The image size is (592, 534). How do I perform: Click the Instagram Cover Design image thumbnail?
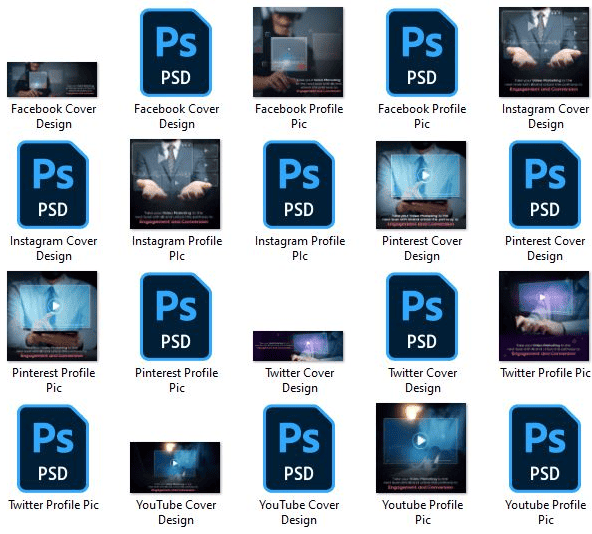point(544,52)
